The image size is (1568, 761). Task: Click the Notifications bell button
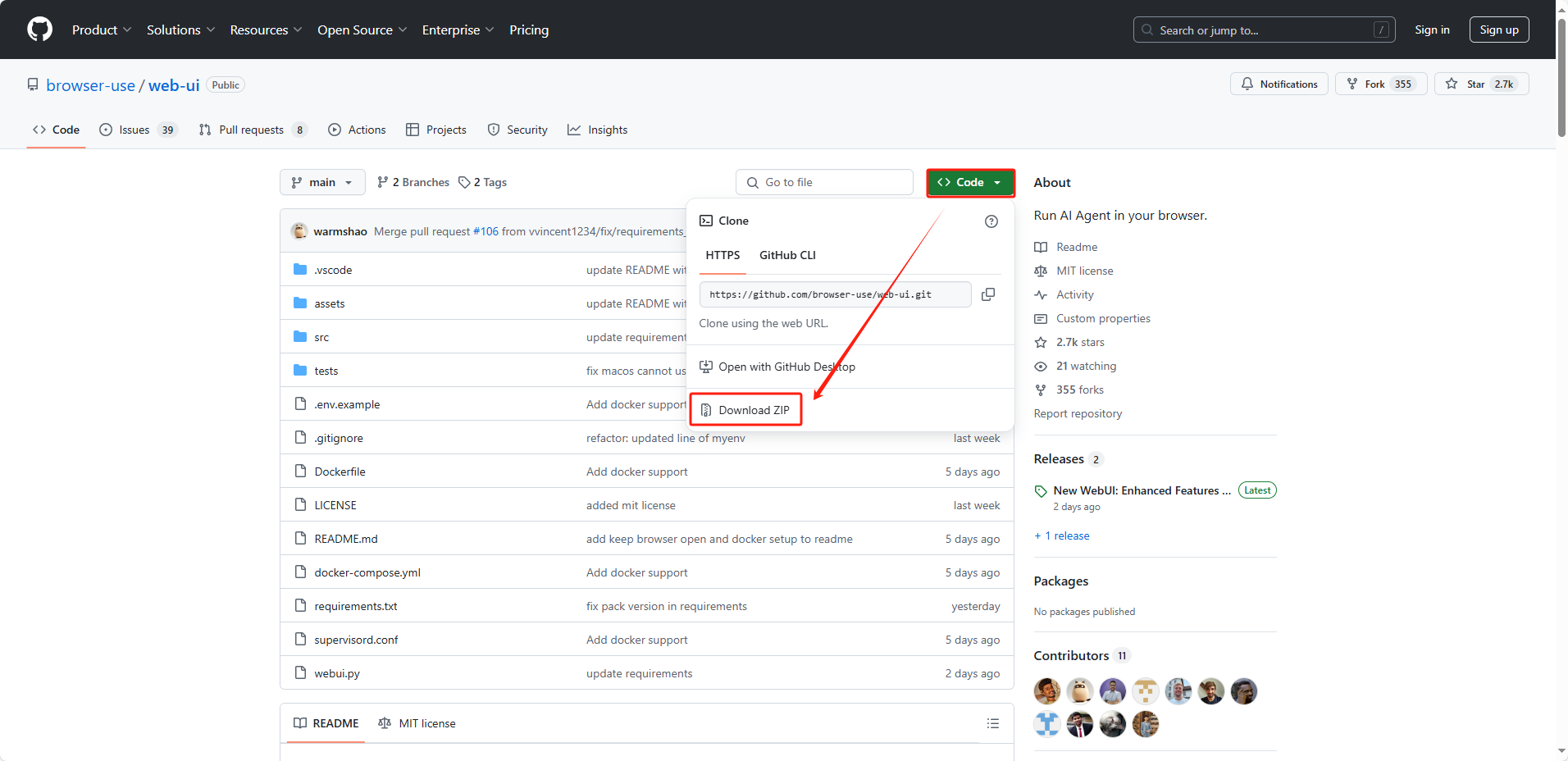click(x=1279, y=84)
